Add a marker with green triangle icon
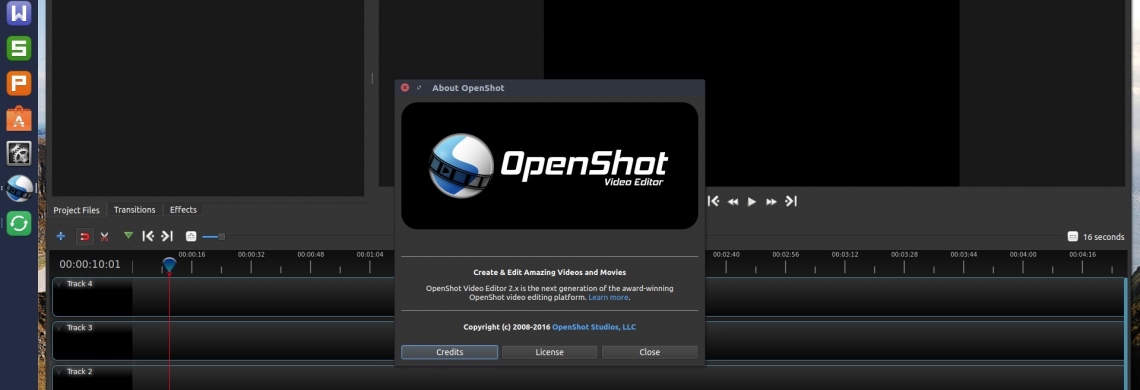Image resolution: width=1140 pixels, height=390 pixels. pos(129,236)
